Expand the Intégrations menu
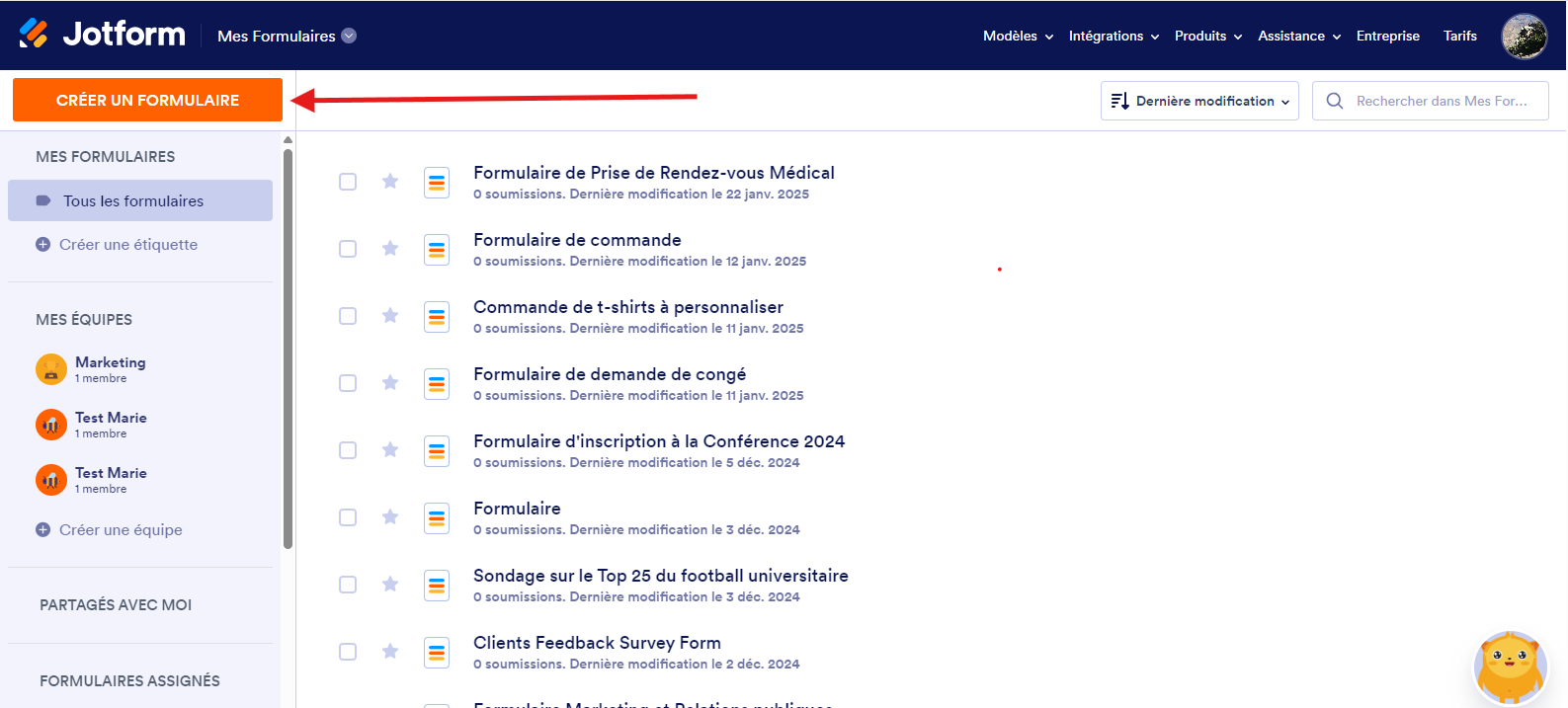The height and width of the screenshot is (708, 1568). tap(1114, 36)
